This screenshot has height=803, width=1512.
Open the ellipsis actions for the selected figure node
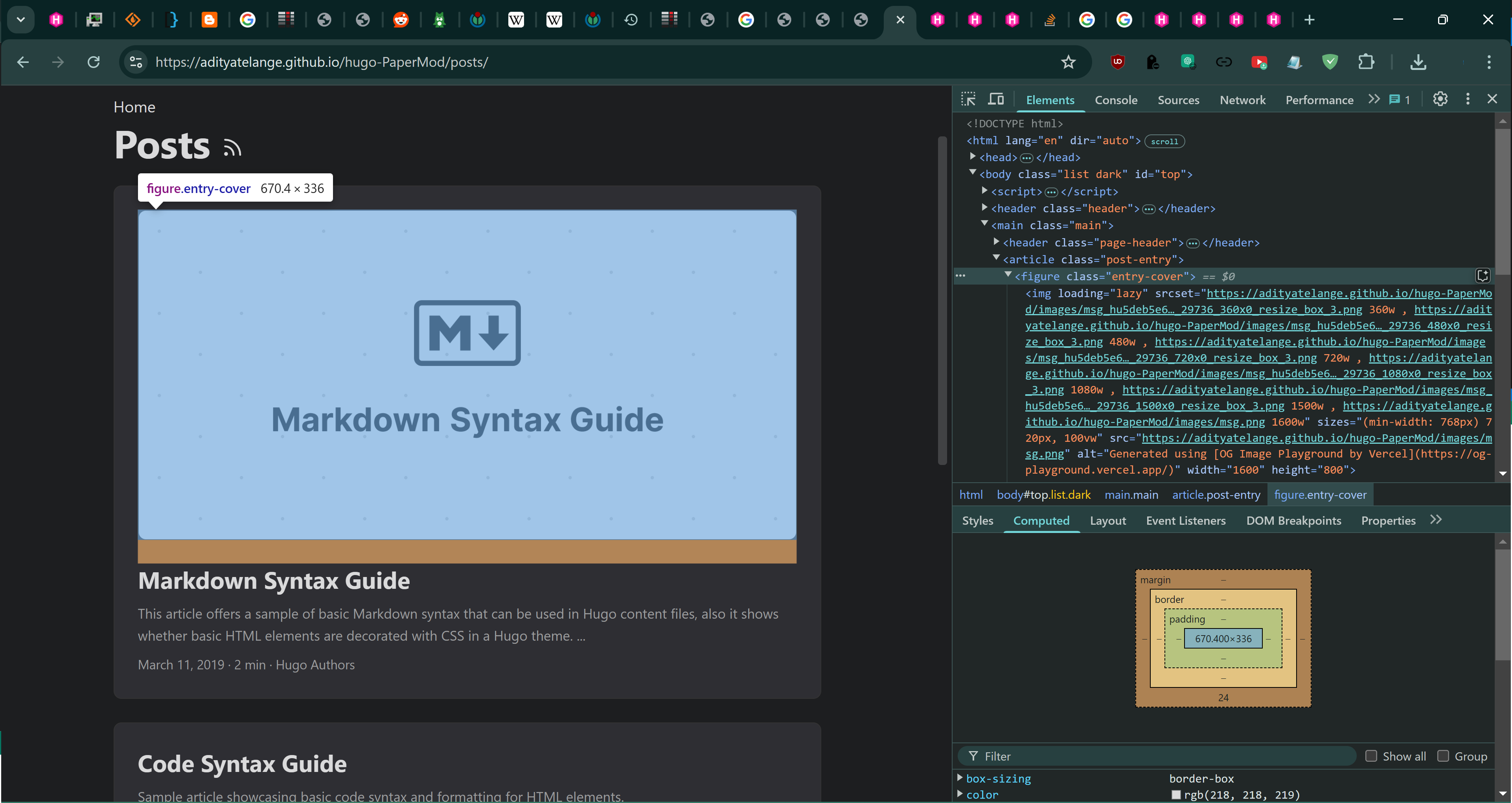960,275
